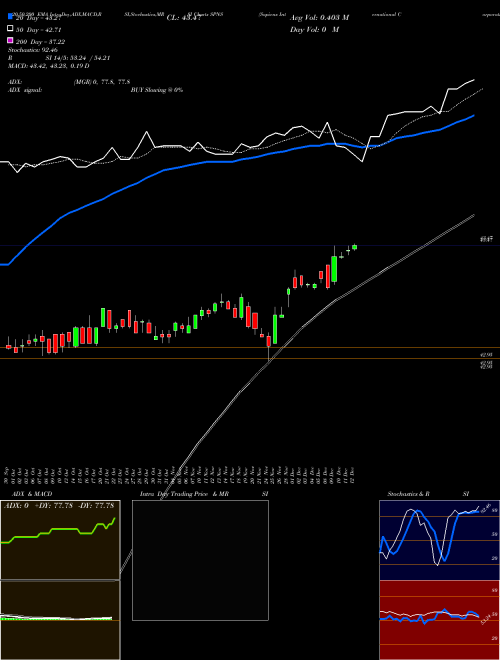
Task: Open the blue Stochastics chart panel
Action: point(439,540)
